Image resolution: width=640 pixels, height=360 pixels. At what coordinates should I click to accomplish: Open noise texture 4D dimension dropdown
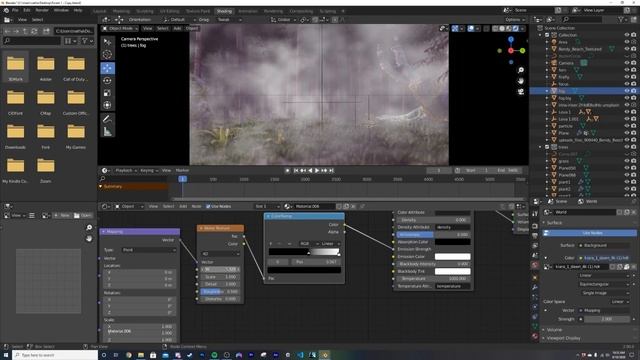(x=220, y=254)
